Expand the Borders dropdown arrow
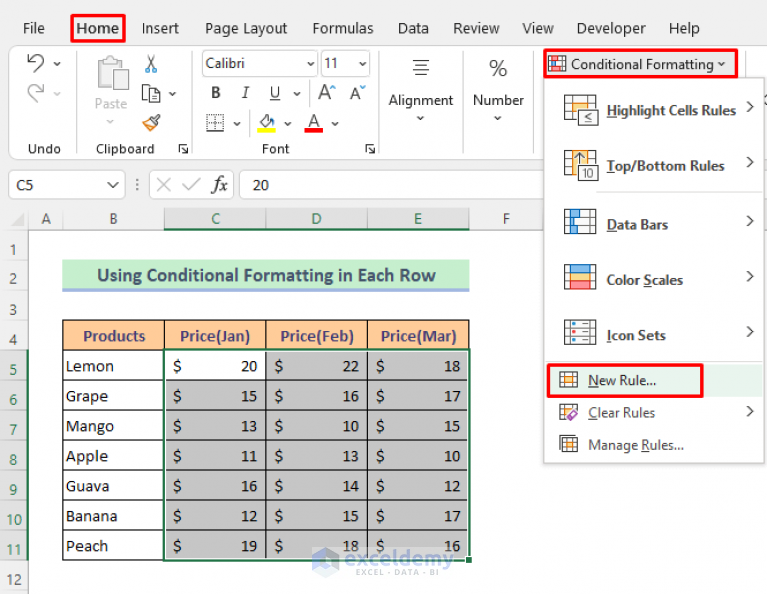 [237, 123]
